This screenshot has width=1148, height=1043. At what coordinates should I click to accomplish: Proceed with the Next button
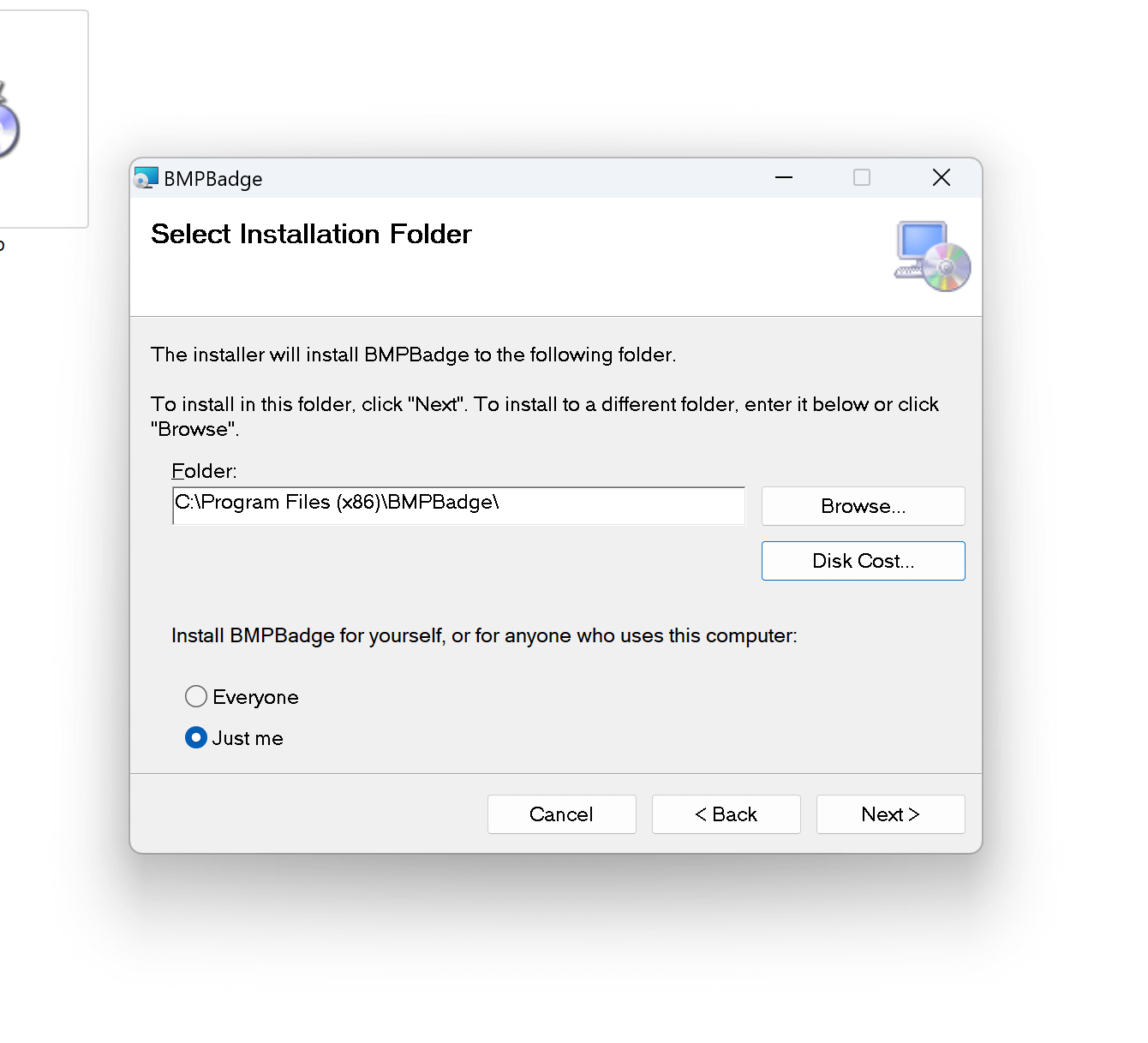[x=890, y=814]
